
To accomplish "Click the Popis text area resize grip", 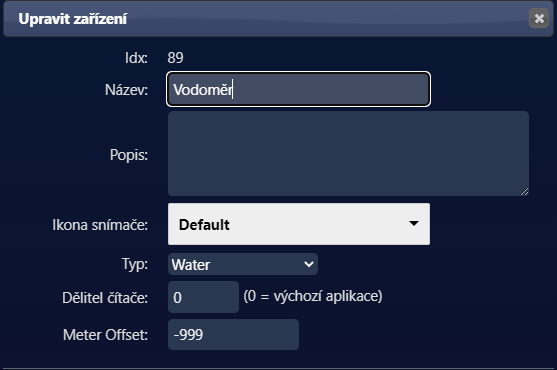I will point(524,191).
